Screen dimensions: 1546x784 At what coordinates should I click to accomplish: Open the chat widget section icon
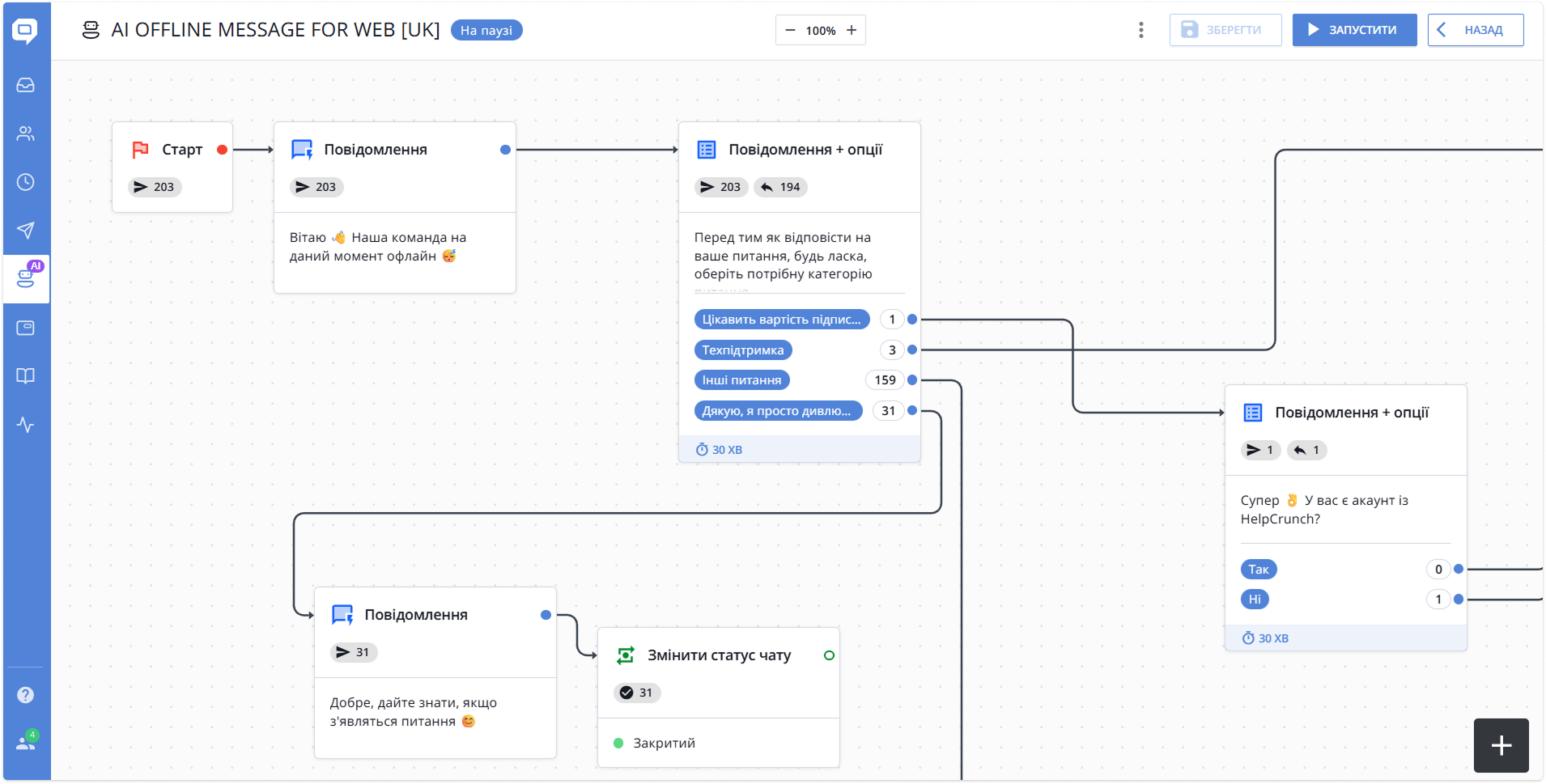coord(25,328)
